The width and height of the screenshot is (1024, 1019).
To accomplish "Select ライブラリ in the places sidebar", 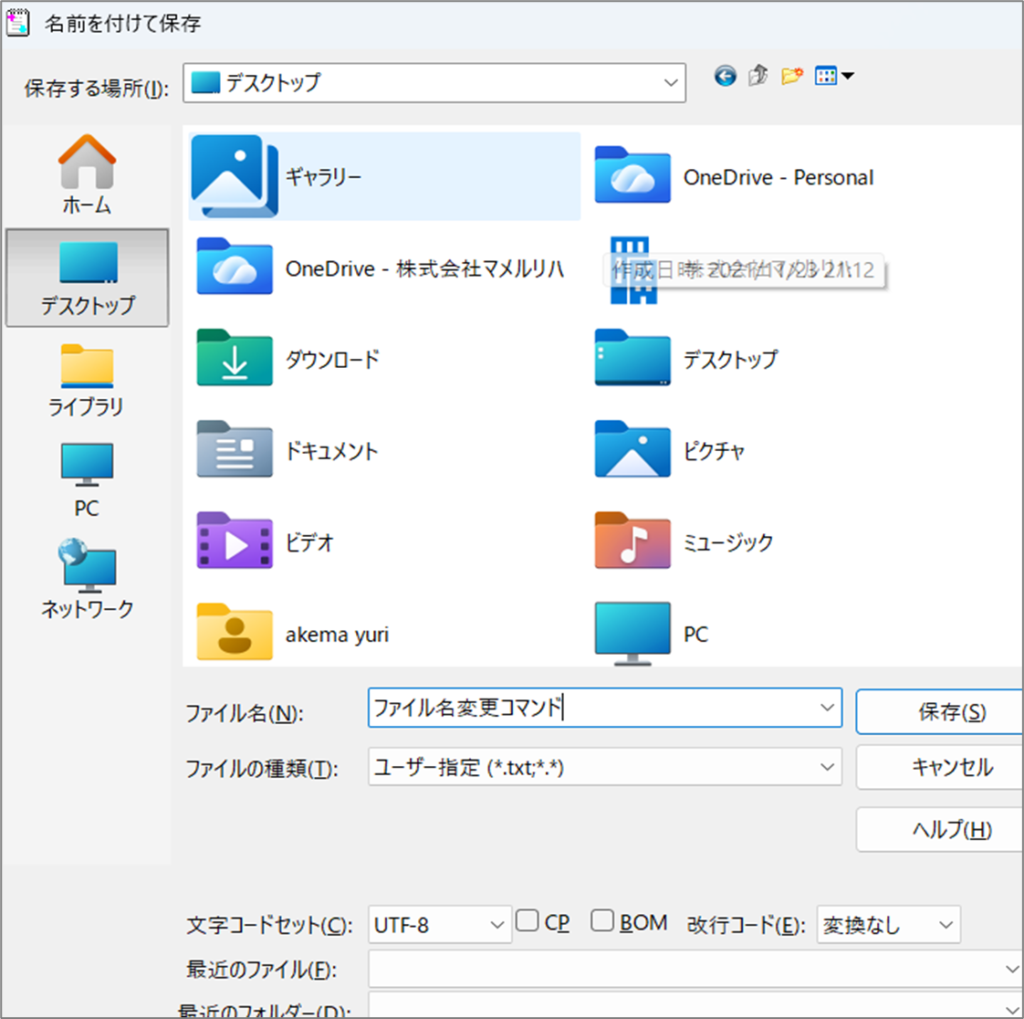I will (x=87, y=379).
